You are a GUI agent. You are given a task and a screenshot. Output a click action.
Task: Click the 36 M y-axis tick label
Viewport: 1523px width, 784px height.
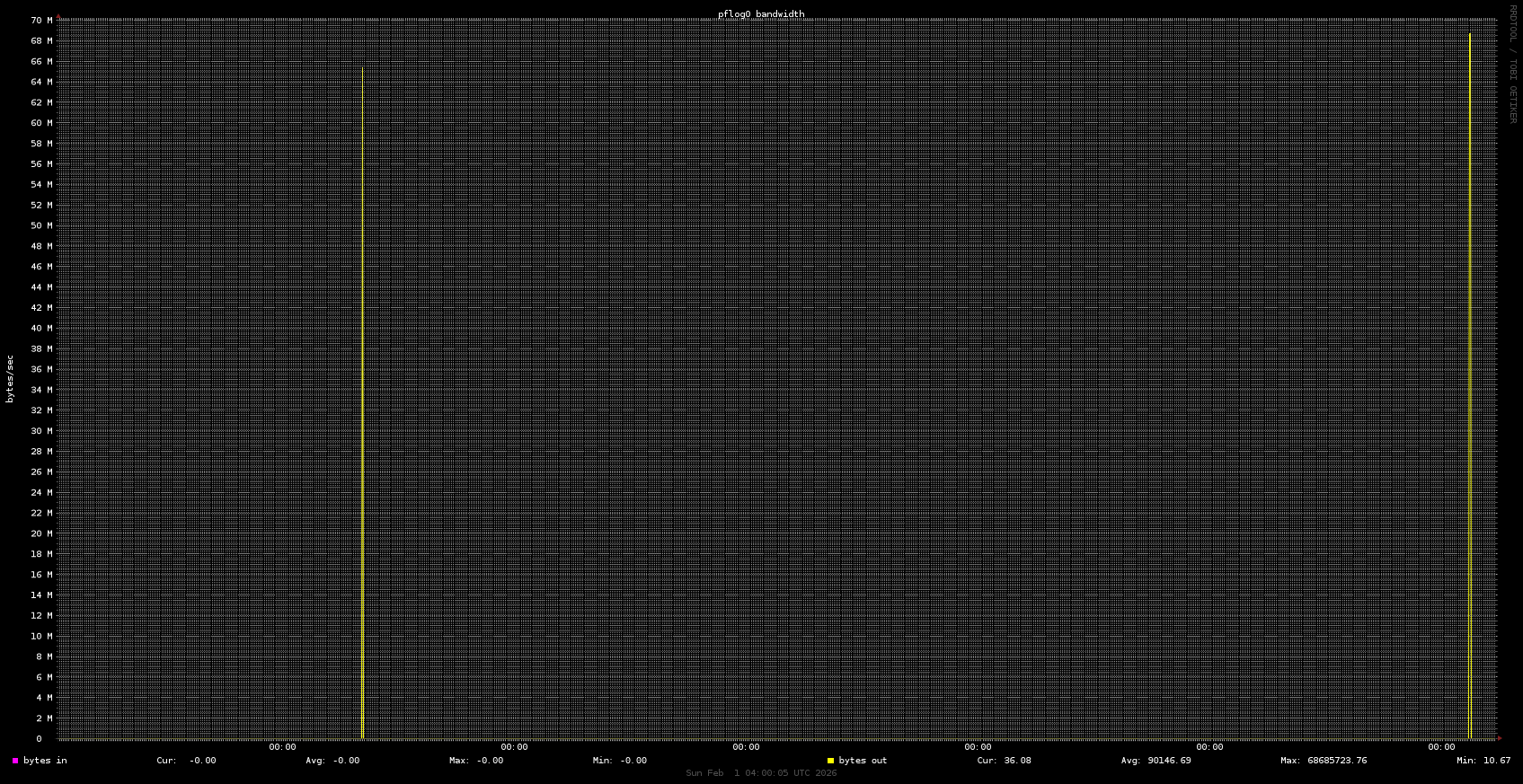(x=41, y=369)
